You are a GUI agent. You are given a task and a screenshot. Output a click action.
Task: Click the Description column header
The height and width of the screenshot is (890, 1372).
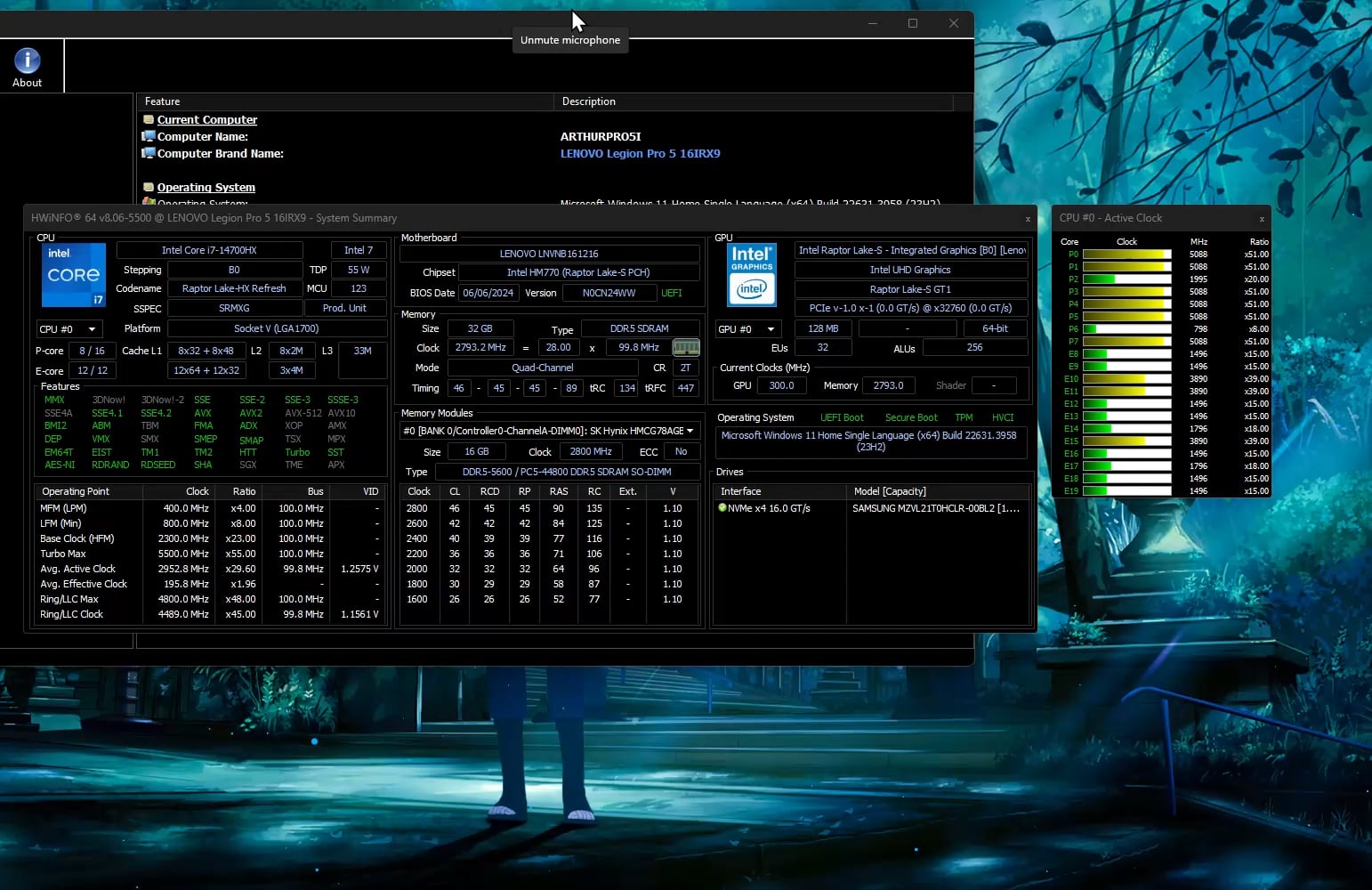click(754, 101)
